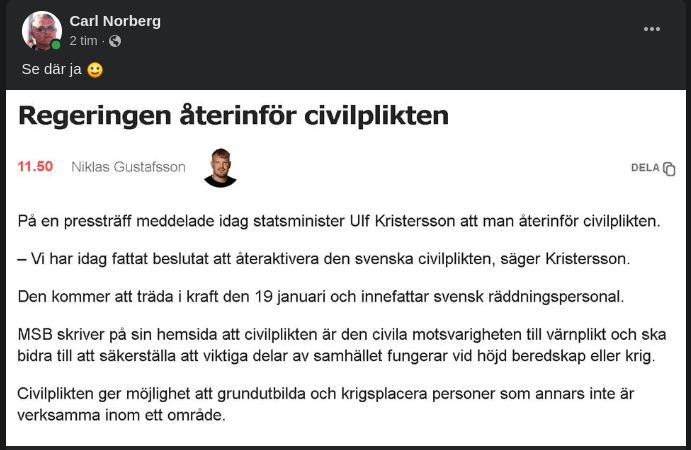Click the author name Niklas Gustafsson
The image size is (691, 450).
pyautogui.click(x=128, y=167)
